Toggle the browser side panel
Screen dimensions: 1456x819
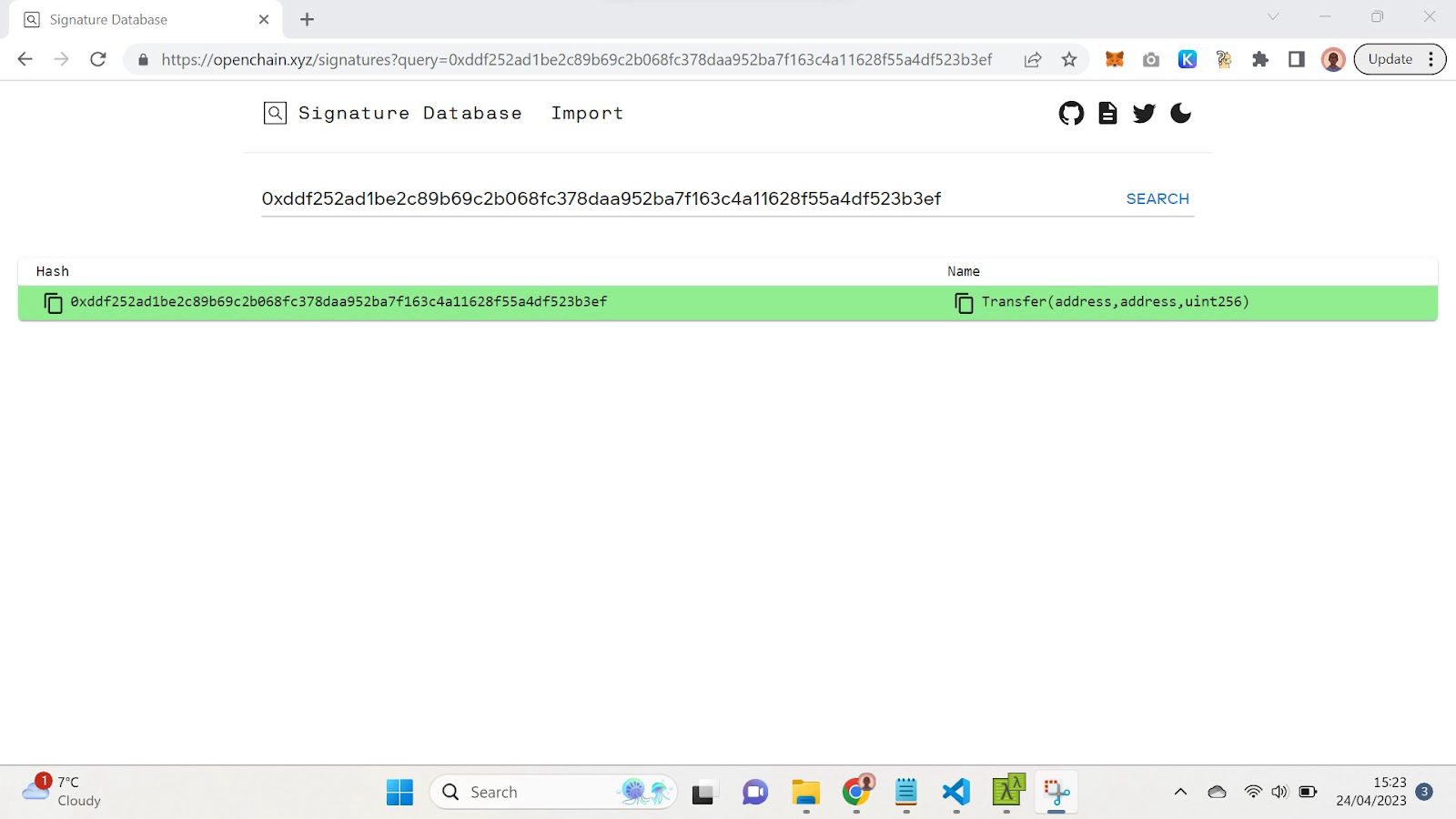pos(1297,59)
